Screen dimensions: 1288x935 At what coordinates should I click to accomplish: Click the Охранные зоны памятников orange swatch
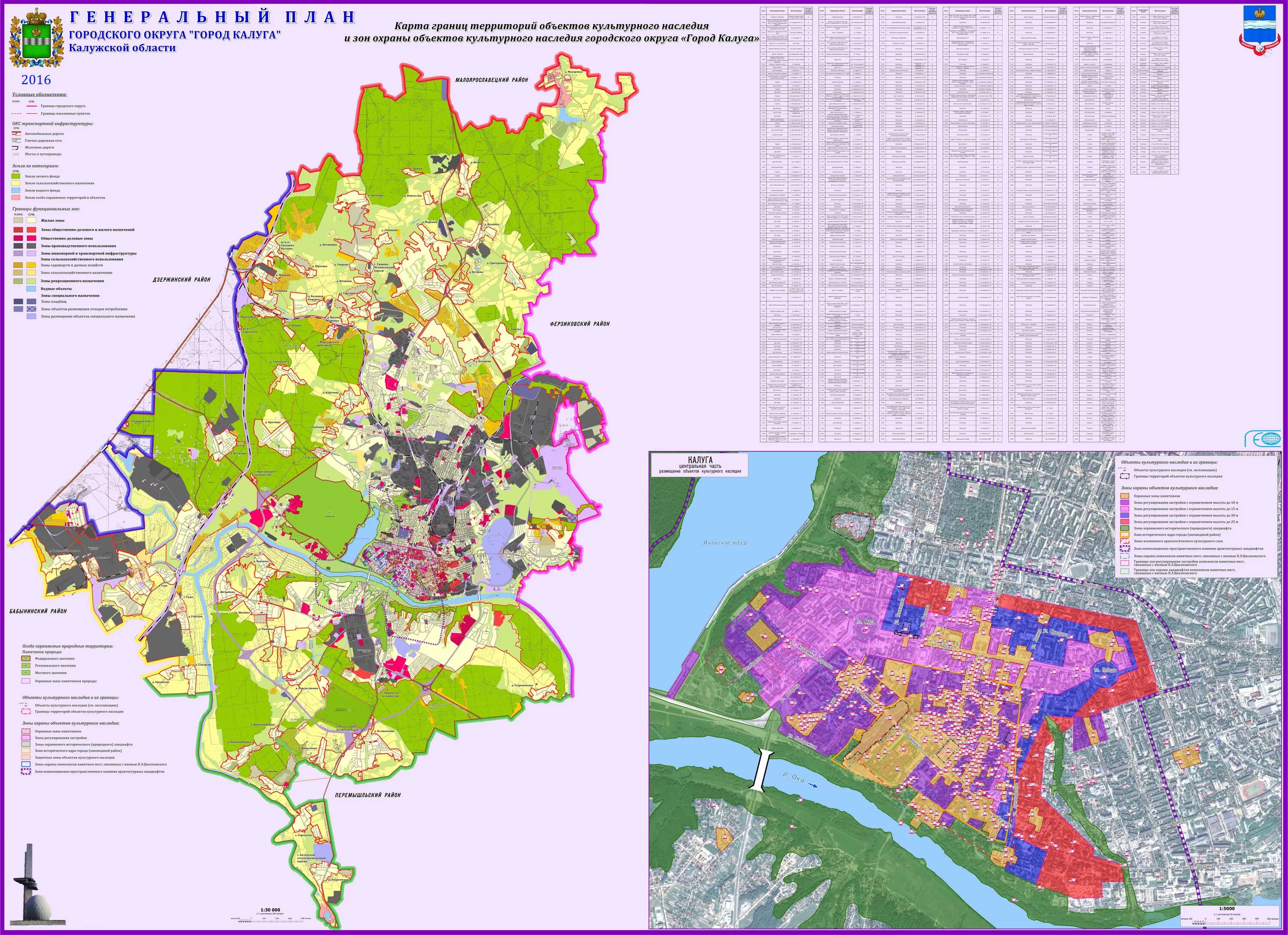(x=1124, y=496)
